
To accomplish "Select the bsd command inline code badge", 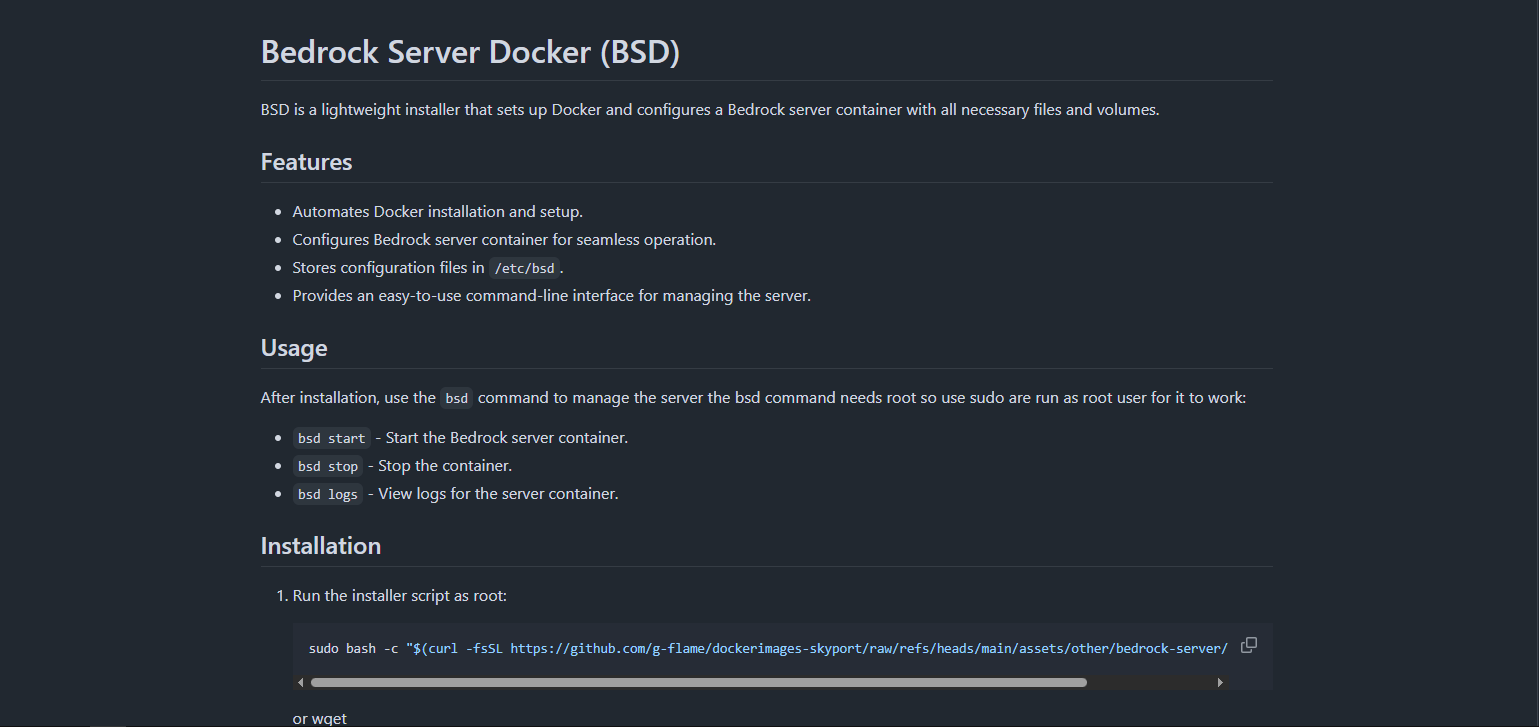I will [456, 397].
